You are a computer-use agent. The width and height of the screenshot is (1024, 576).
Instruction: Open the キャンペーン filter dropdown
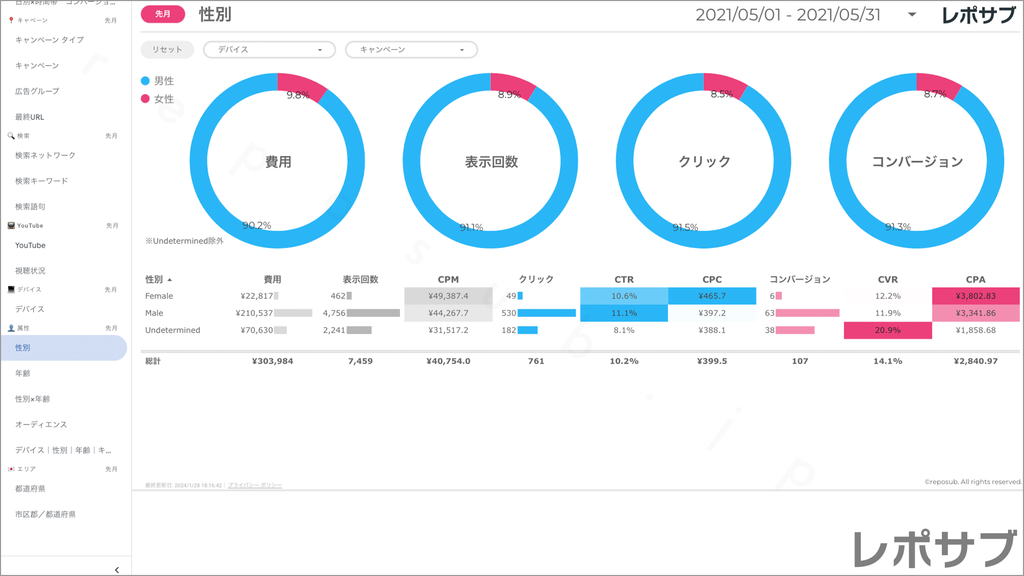[411, 49]
